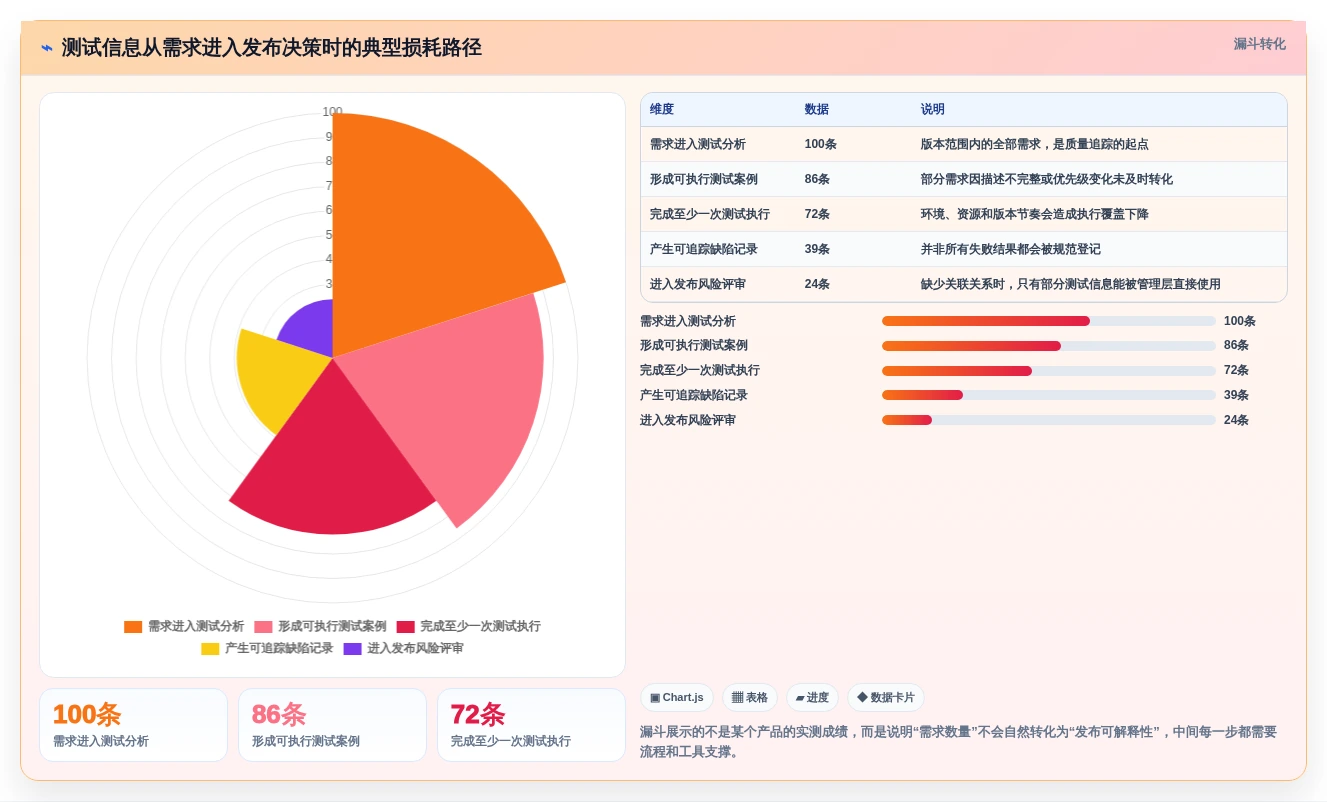Image resolution: width=1327 pixels, height=802 pixels.
Task: Toggle 产生可追踪缺陷记录 yellow legend swatch
Action: coord(210,649)
